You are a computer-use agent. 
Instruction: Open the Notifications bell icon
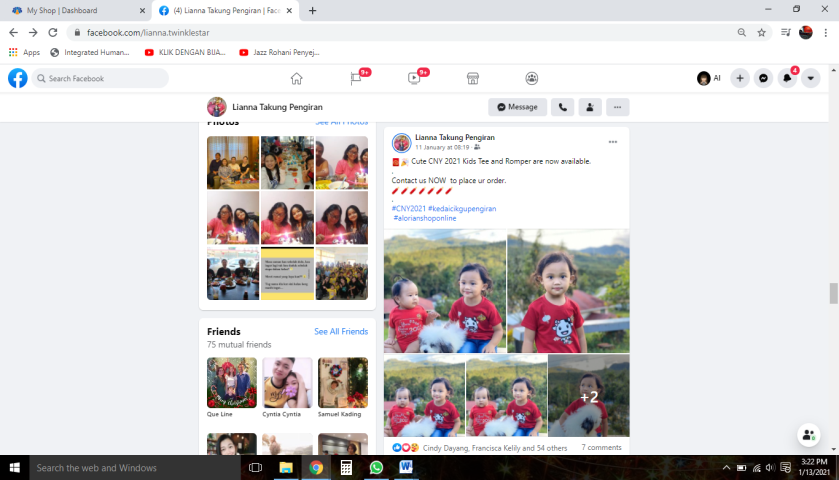tap(788, 78)
